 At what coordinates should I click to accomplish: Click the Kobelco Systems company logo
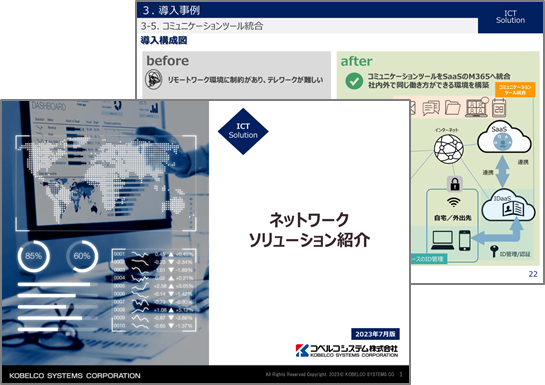(x=347, y=350)
